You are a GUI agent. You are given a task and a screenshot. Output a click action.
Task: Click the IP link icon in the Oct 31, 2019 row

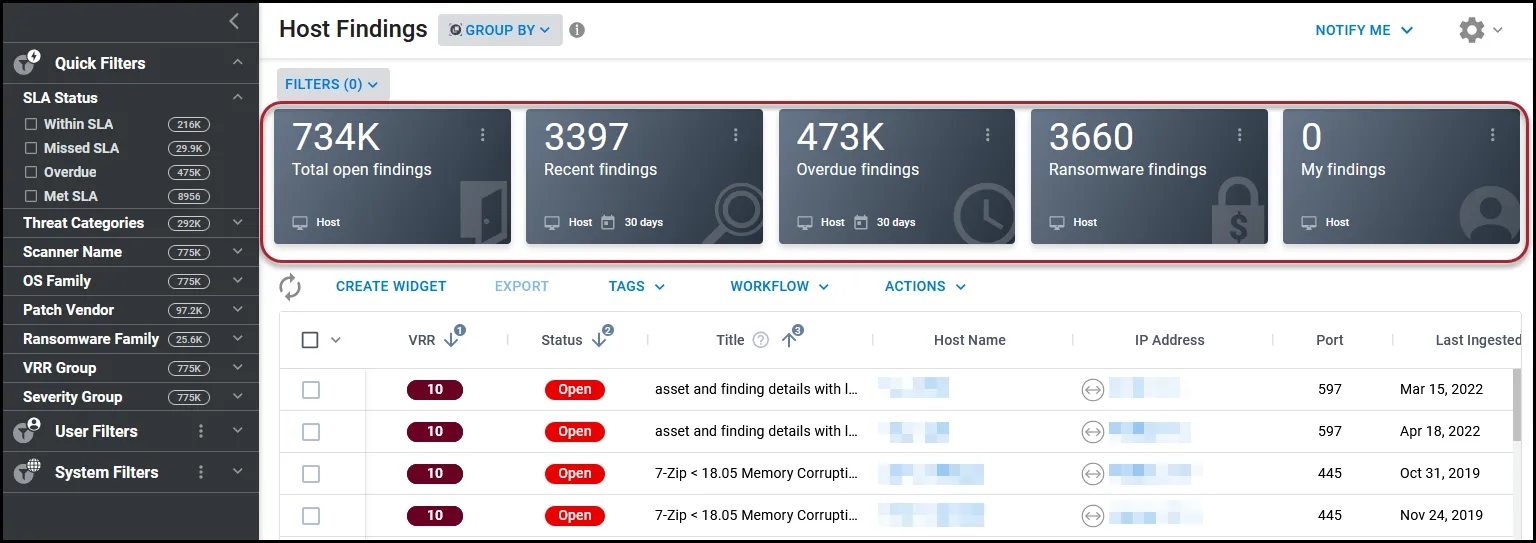click(1093, 474)
